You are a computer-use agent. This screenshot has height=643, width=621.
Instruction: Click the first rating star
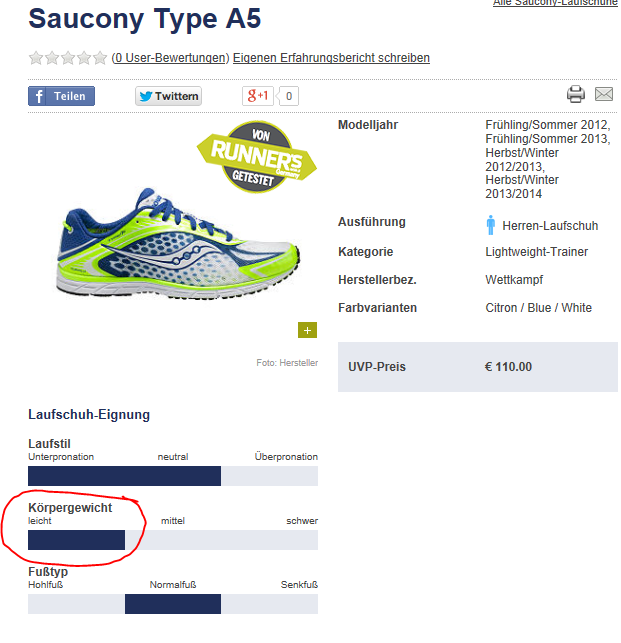36,58
